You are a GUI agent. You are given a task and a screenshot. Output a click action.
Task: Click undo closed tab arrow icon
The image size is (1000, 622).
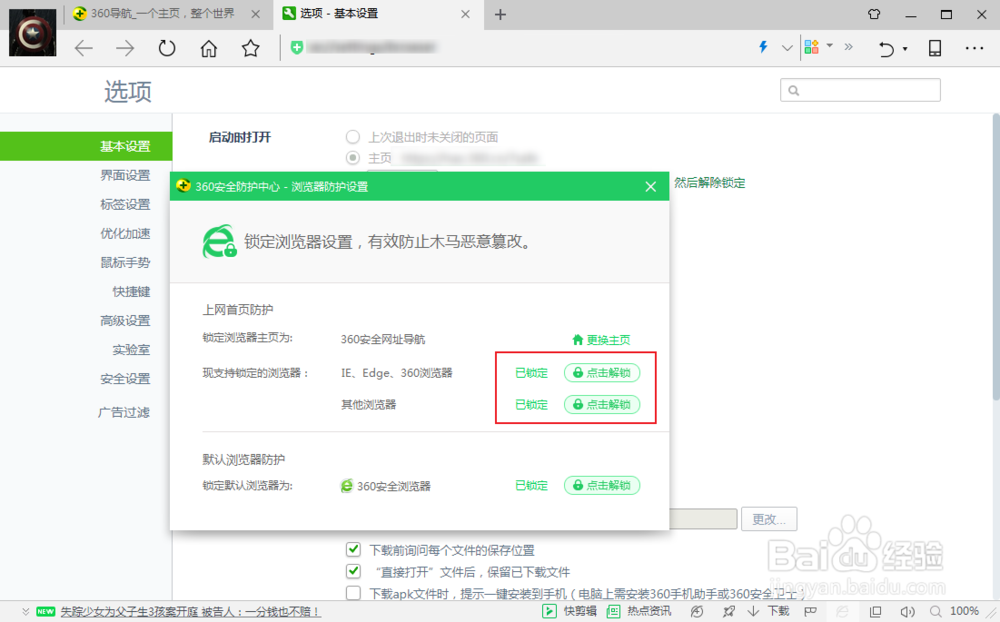pyautogui.click(x=886, y=48)
